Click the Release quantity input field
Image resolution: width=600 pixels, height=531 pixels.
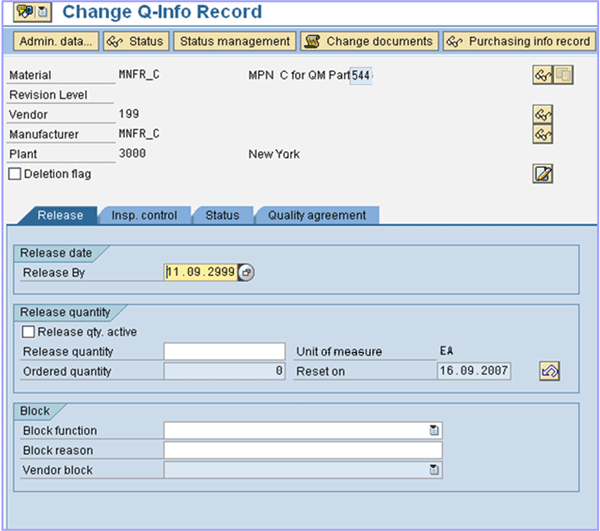tap(225, 352)
